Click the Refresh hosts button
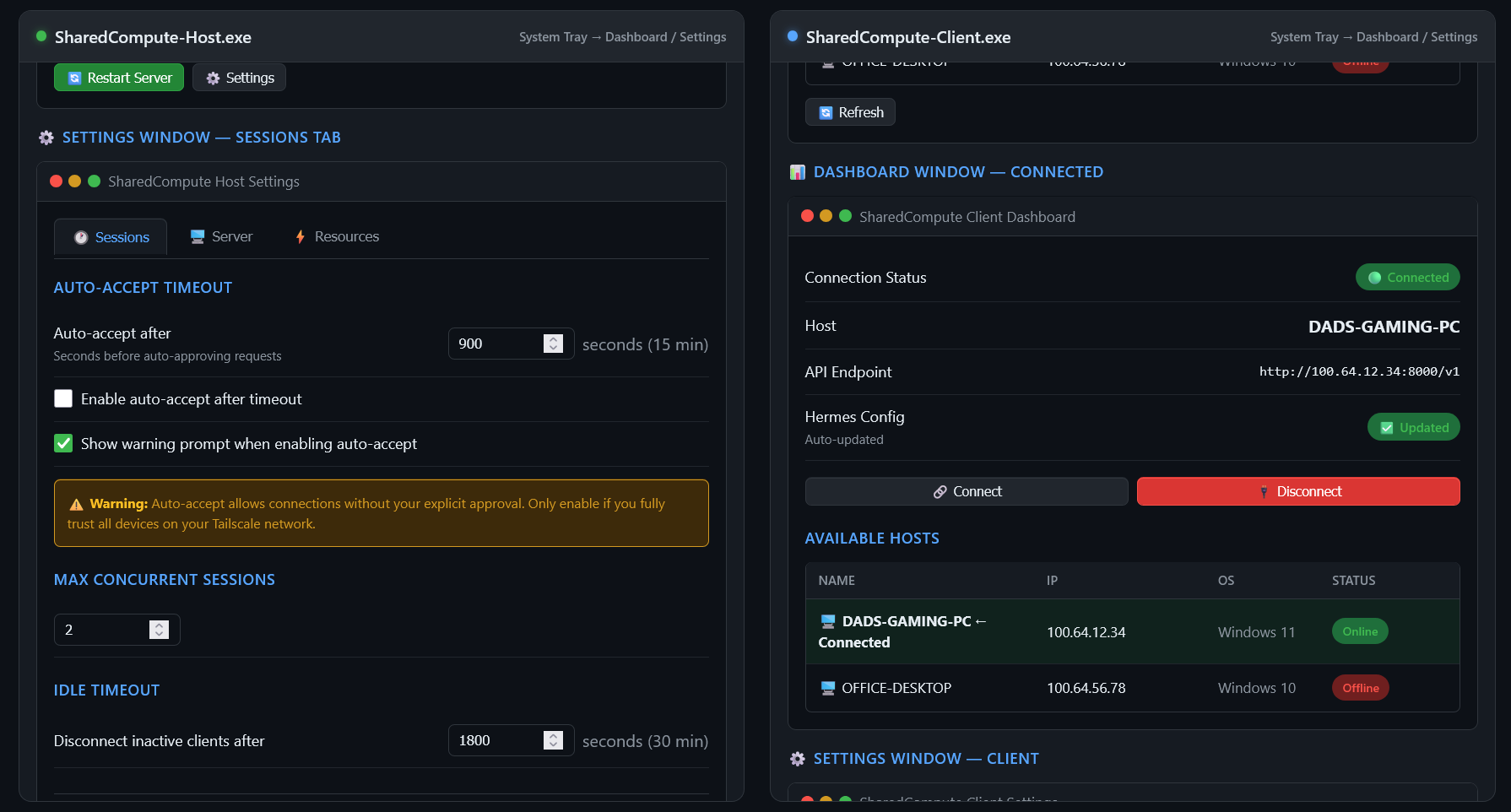Viewport: 1511px width, 812px height. pyautogui.click(x=850, y=112)
